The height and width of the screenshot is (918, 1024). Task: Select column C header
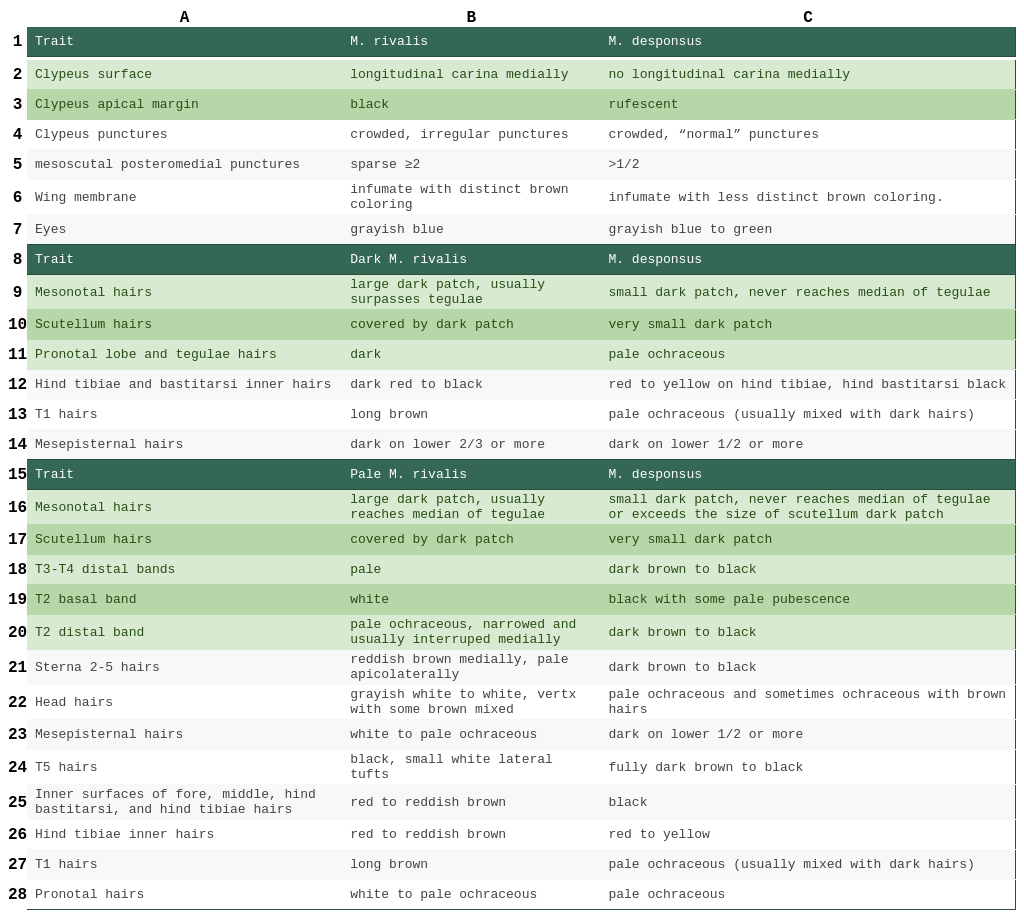tap(807, 17)
